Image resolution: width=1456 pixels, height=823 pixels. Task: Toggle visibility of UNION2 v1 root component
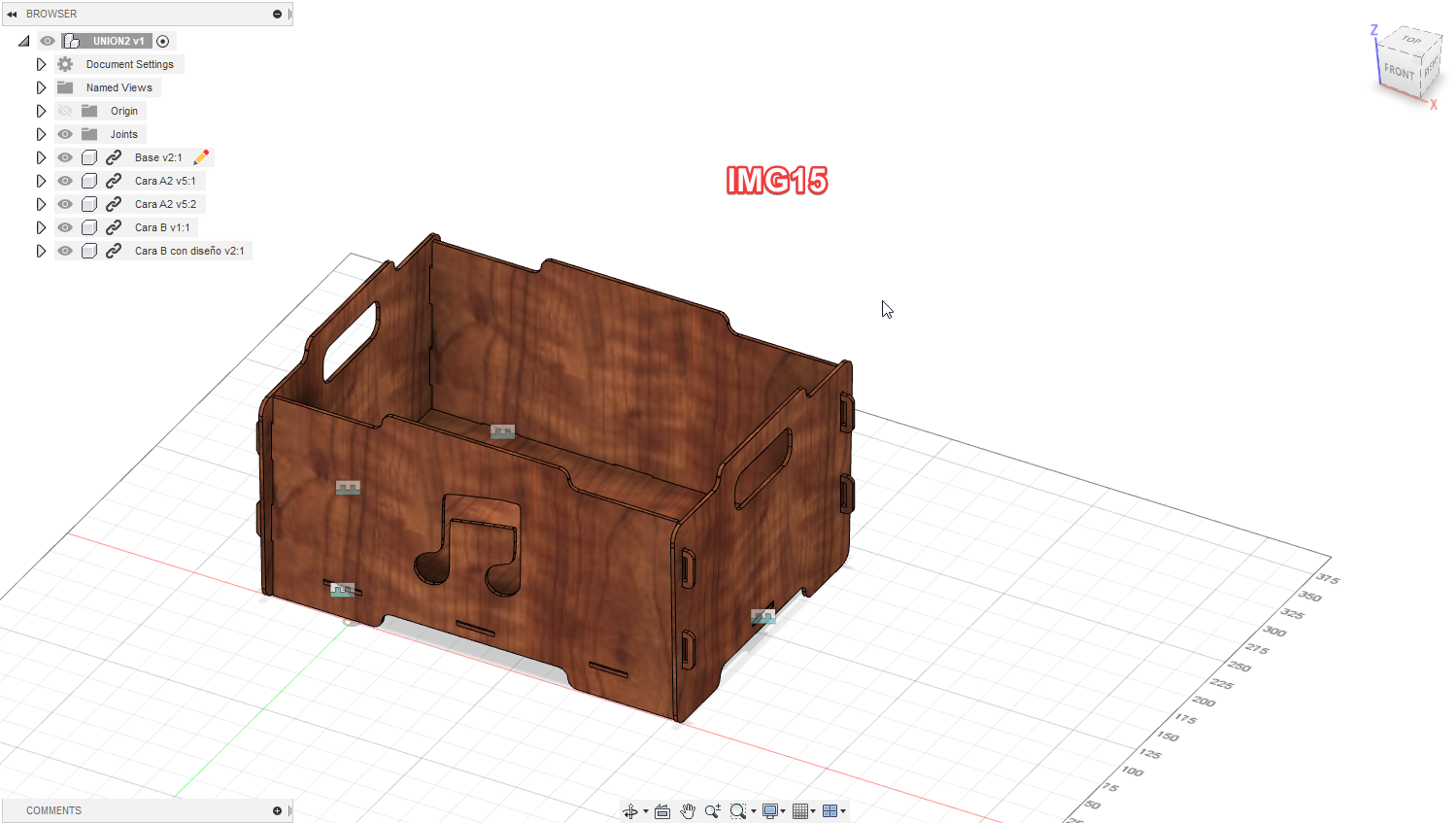point(47,41)
